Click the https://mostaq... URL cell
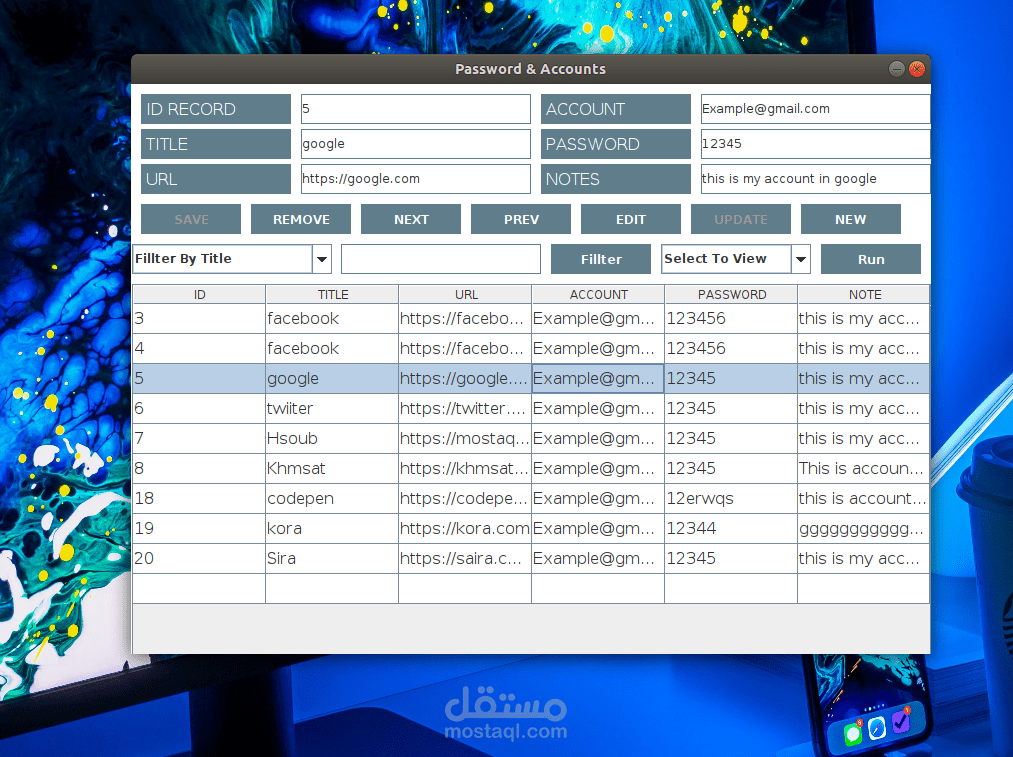Image resolution: width=1013 pixels, height=757 pixels. coord(465,438)
